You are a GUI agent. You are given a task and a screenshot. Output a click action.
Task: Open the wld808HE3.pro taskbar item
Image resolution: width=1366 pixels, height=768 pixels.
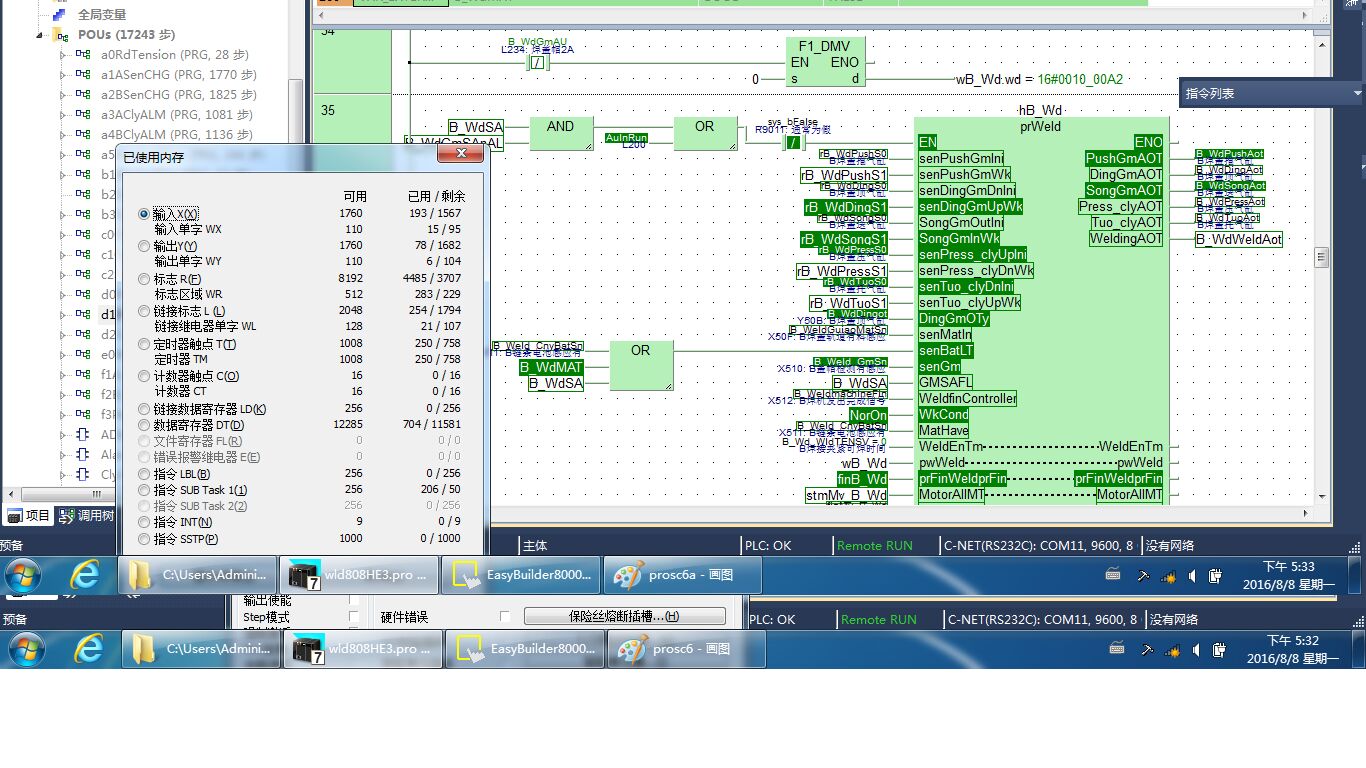tap(360, 575)
